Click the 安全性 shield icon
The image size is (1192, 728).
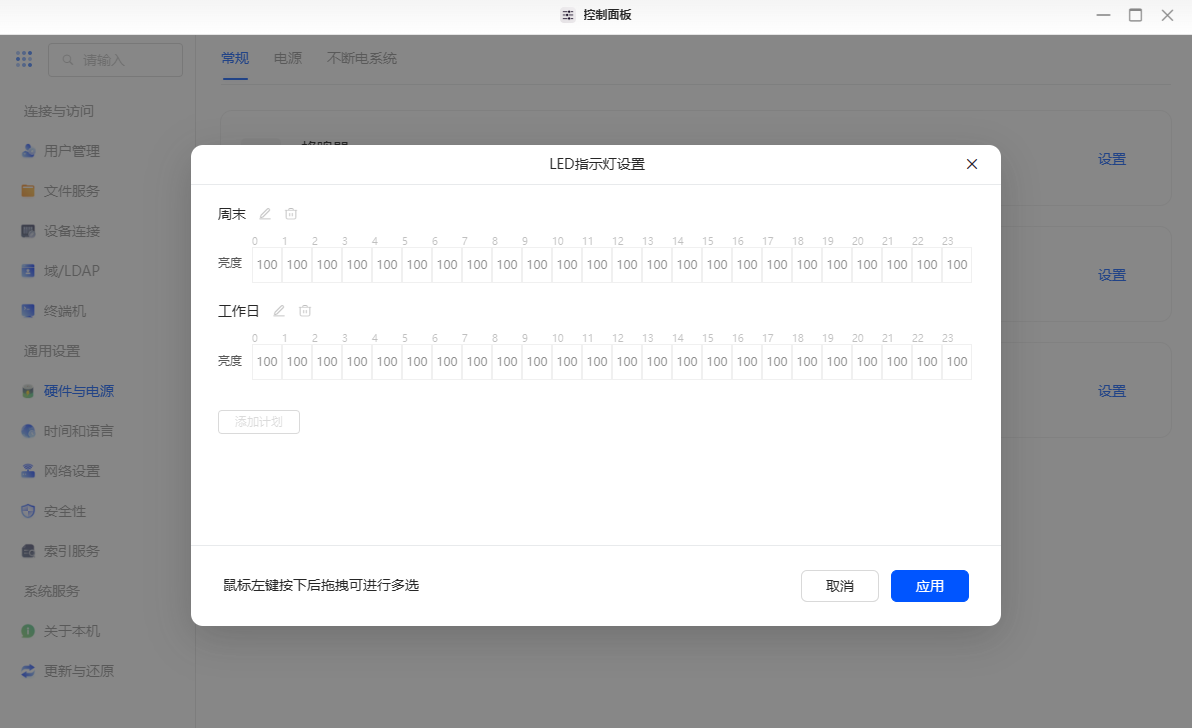pyautogui.click(x=28, y=511)
